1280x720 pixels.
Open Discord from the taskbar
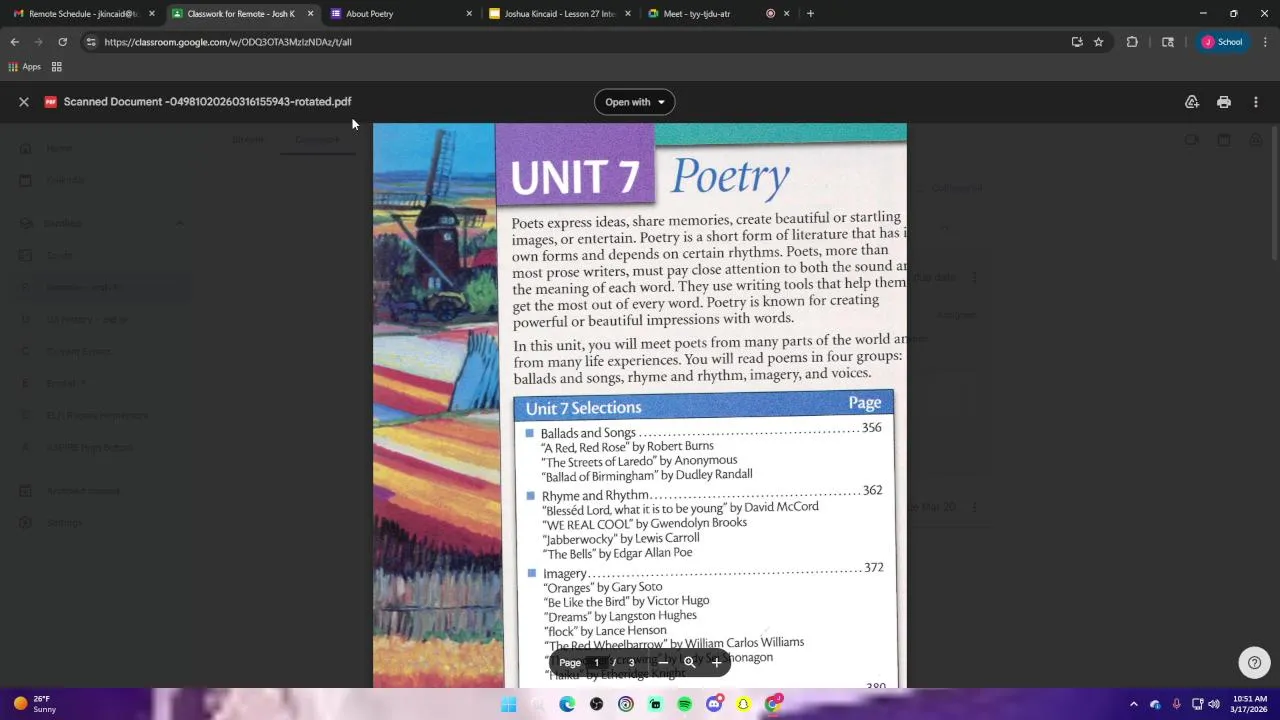pyautogui.click(x=714, y=704)
